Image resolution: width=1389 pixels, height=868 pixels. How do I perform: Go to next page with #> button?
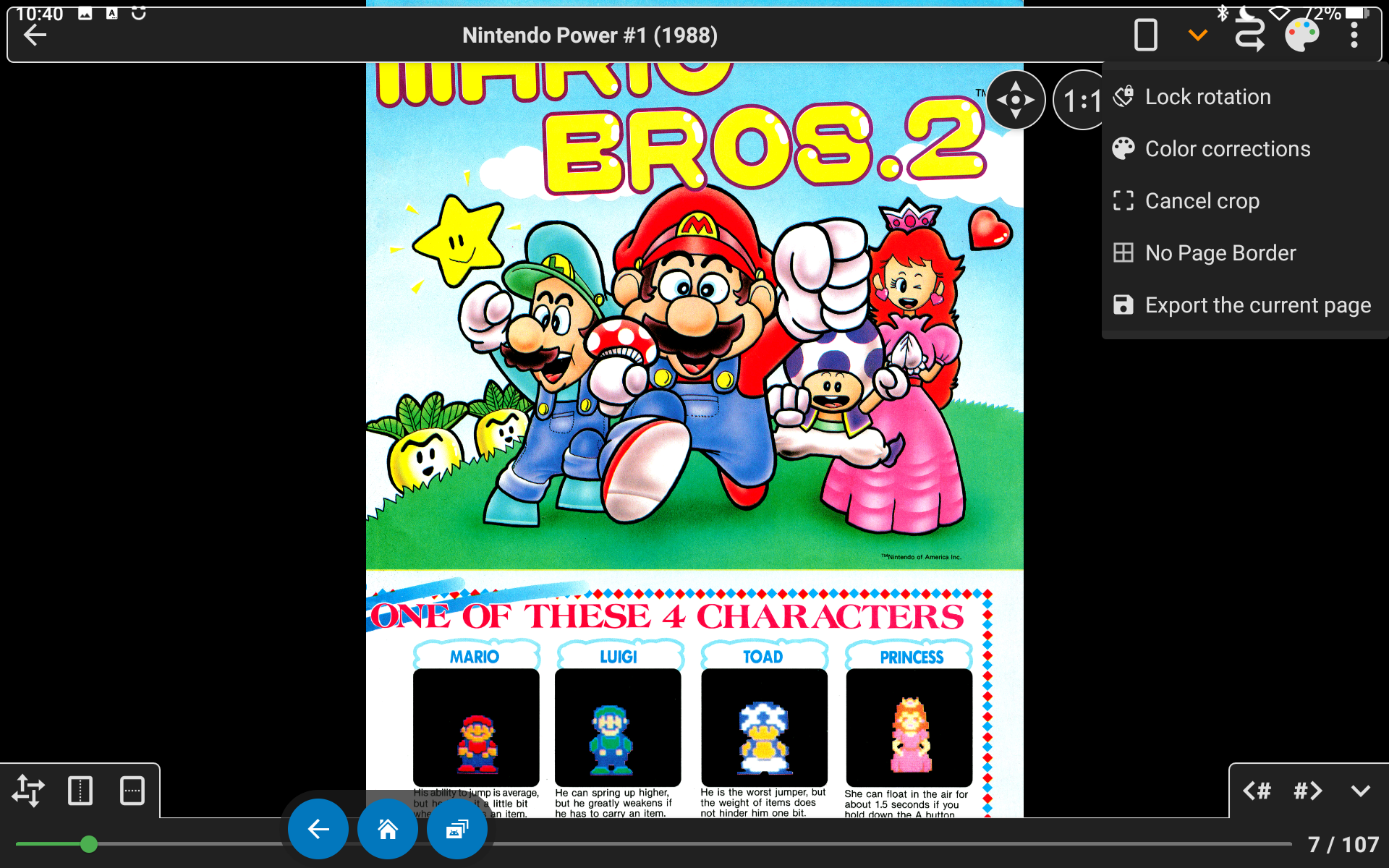click(1308, 791)
